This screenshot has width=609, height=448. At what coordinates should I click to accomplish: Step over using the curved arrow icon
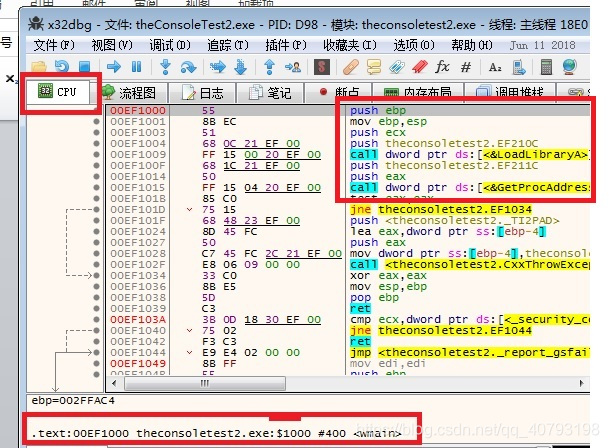188,67
